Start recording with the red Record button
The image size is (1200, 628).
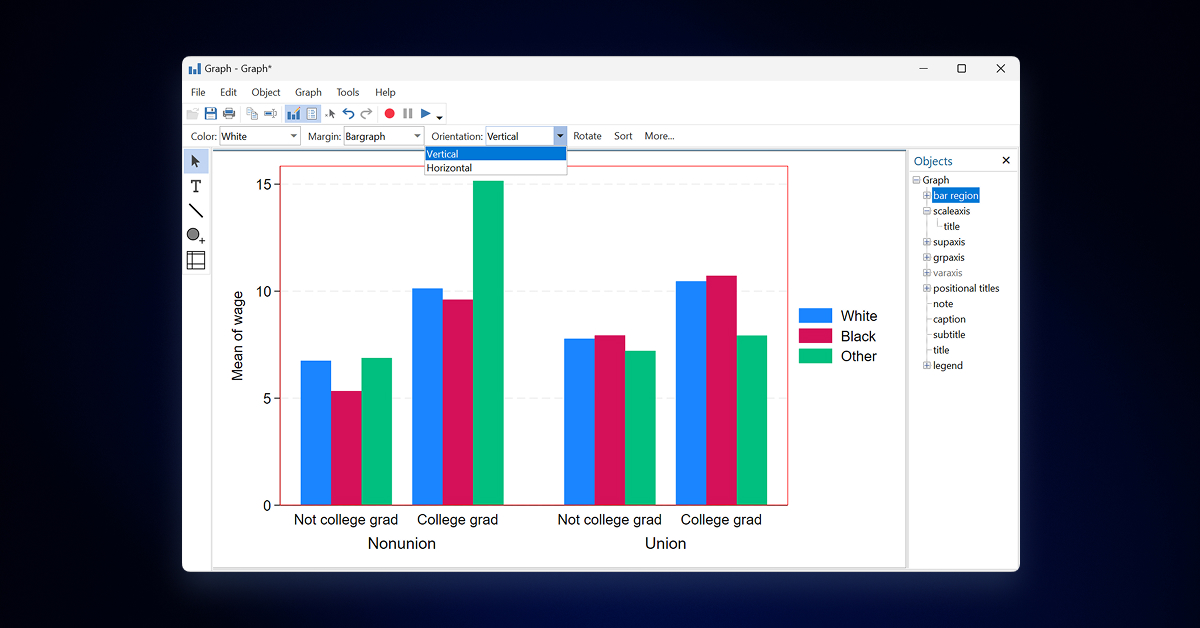pyautogui.click(x=390, y=114)
